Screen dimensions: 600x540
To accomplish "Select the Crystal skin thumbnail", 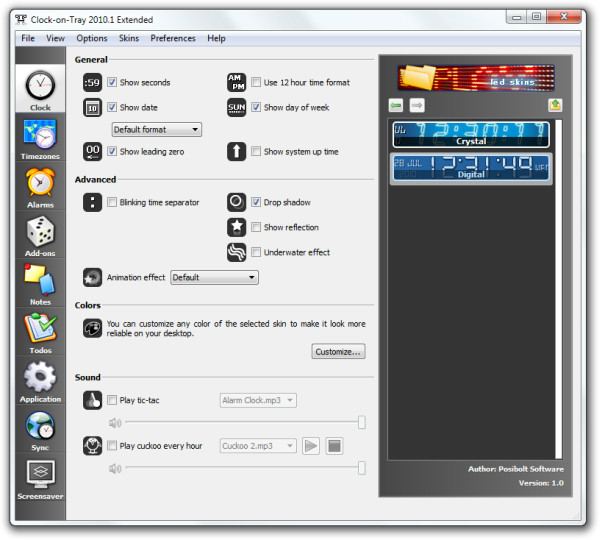I will point(471,134).
